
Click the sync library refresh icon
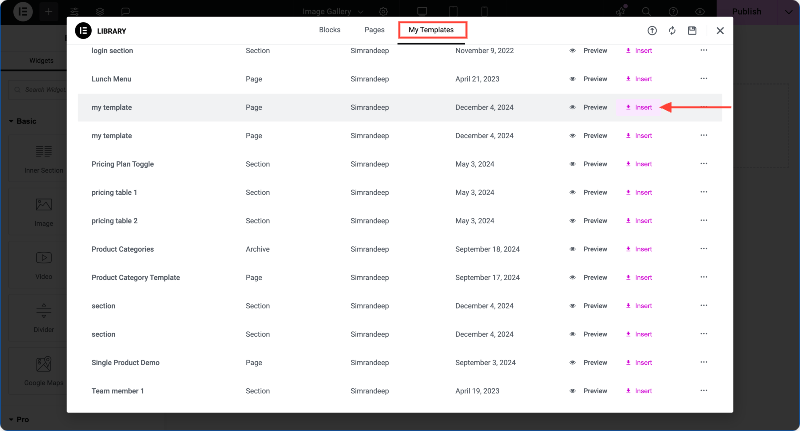point(672,31)
